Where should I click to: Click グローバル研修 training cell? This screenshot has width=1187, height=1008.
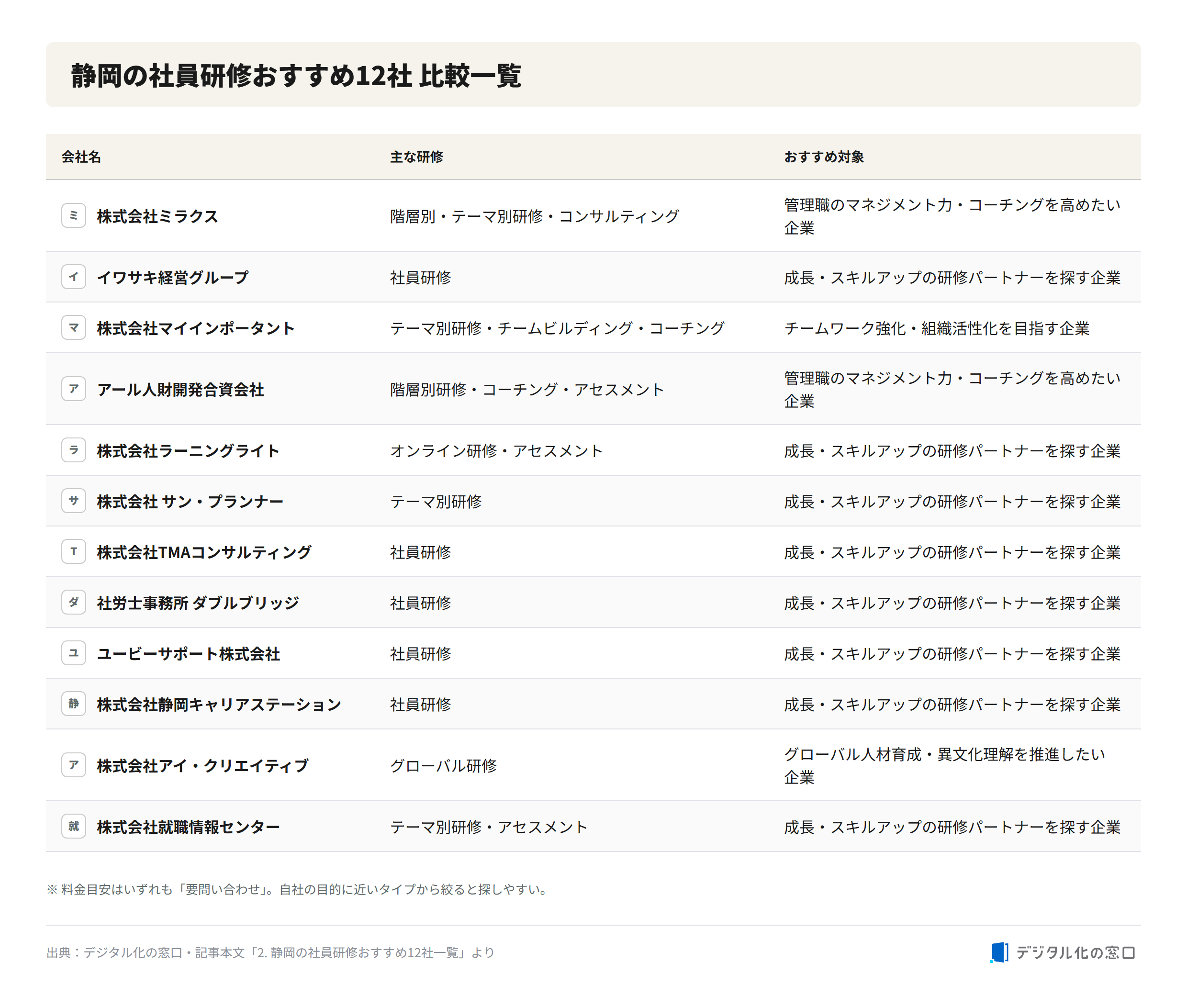pyautogui.click(x=444, y=766)
